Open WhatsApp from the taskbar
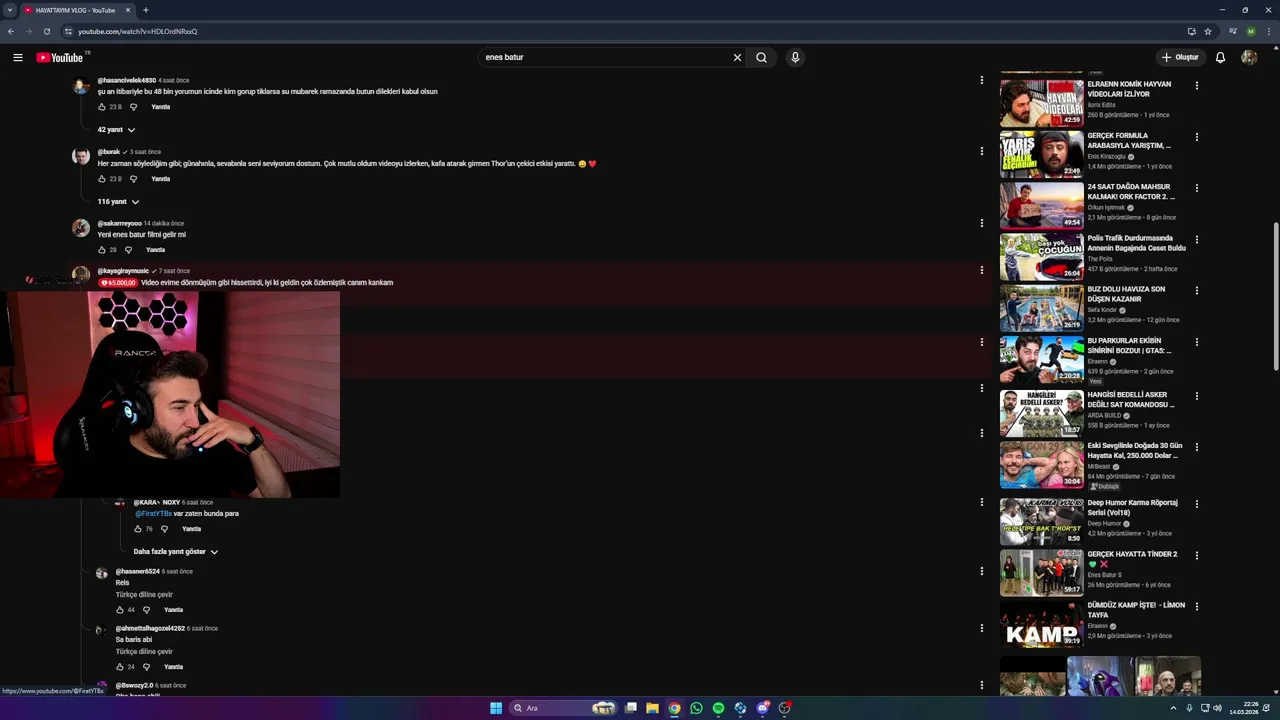Screen dimensions: 1280x720 pos(696,708)
